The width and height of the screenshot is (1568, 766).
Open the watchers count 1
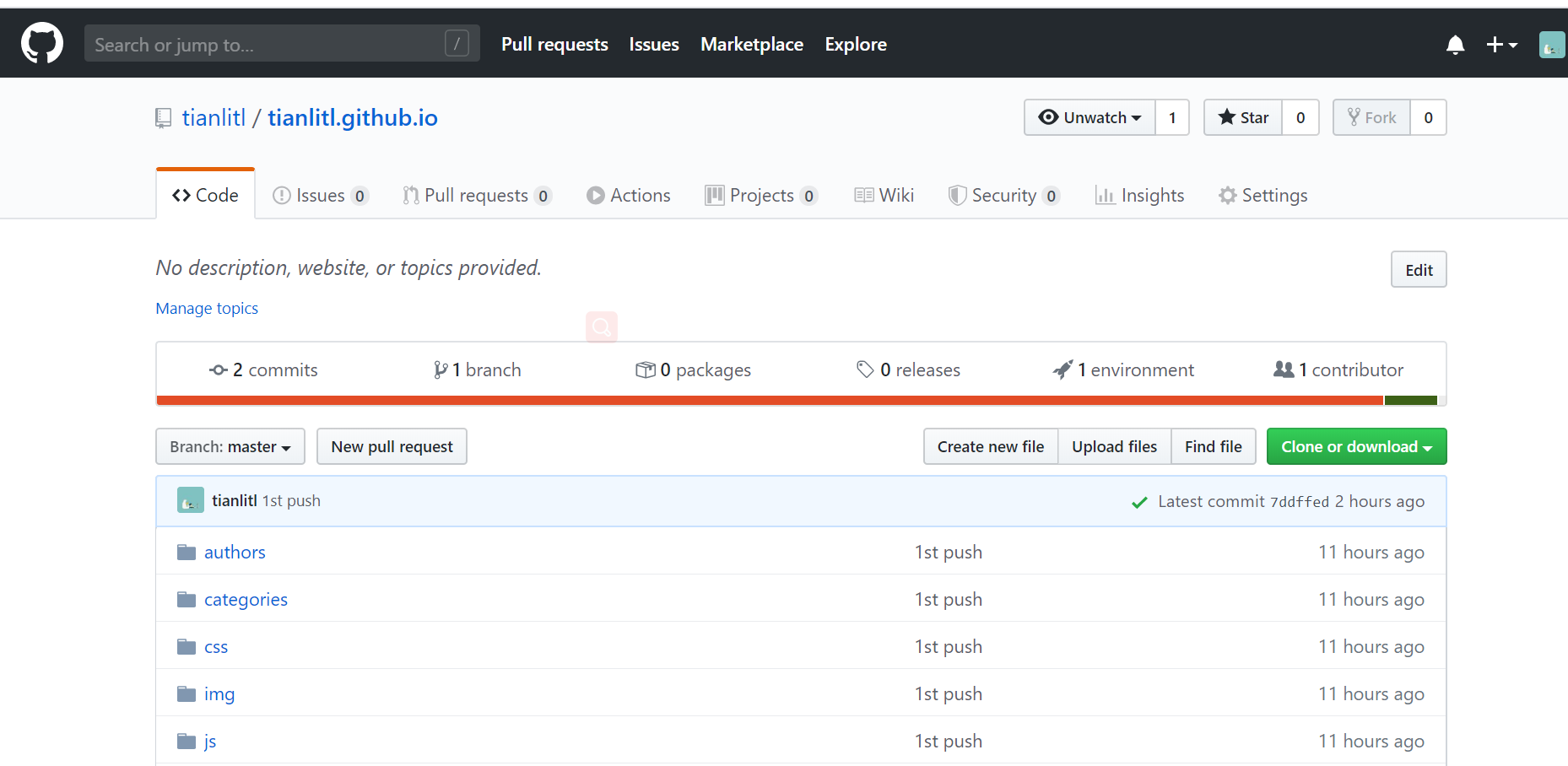click(x=1172, y=117)
